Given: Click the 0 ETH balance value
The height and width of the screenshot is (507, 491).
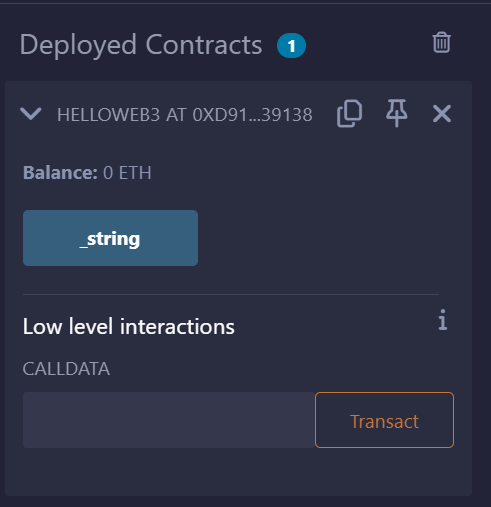Looking at the screenshot, I should pyautogui.click(x=127, y=173).
